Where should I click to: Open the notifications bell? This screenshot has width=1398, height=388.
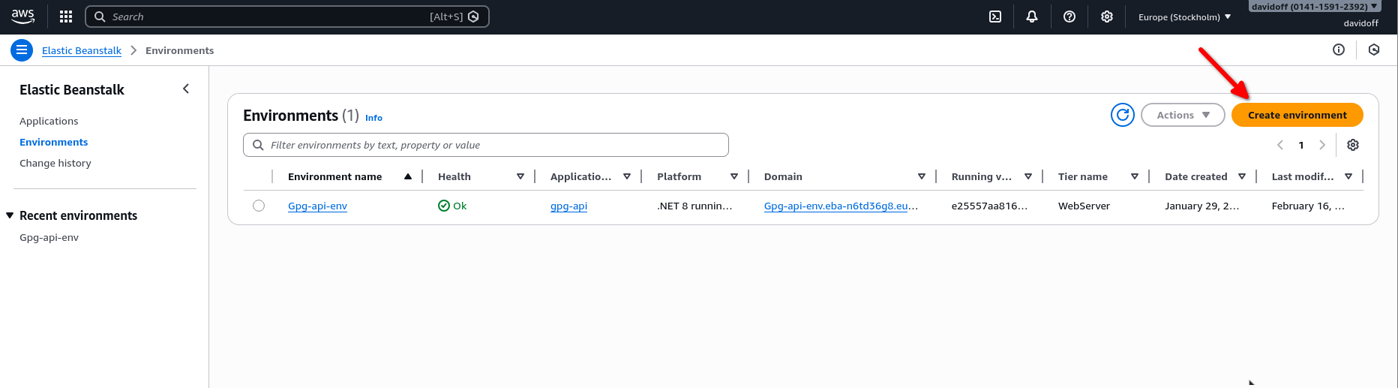coord(1032,16)
